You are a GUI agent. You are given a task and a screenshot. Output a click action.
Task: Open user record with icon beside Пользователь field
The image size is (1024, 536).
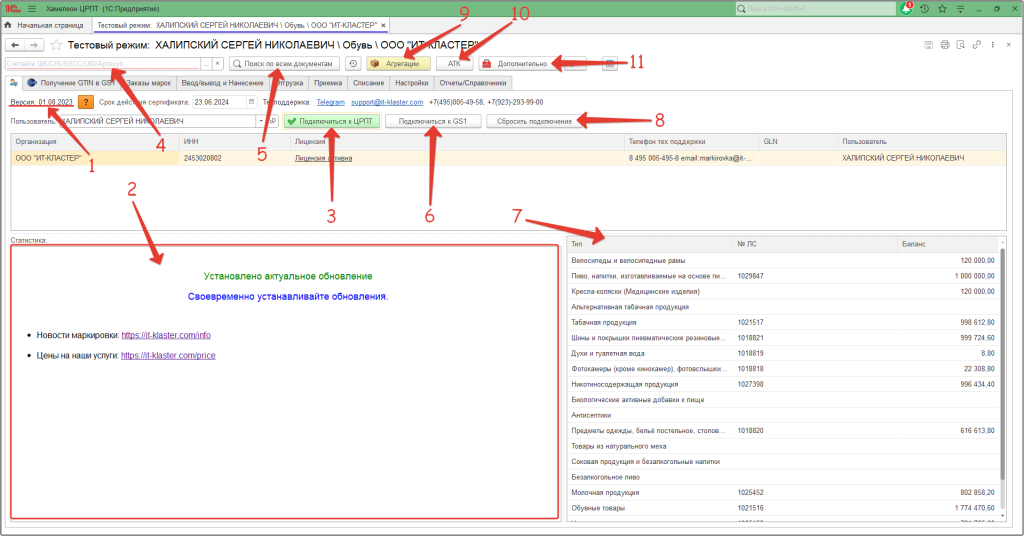pos(273,121)
